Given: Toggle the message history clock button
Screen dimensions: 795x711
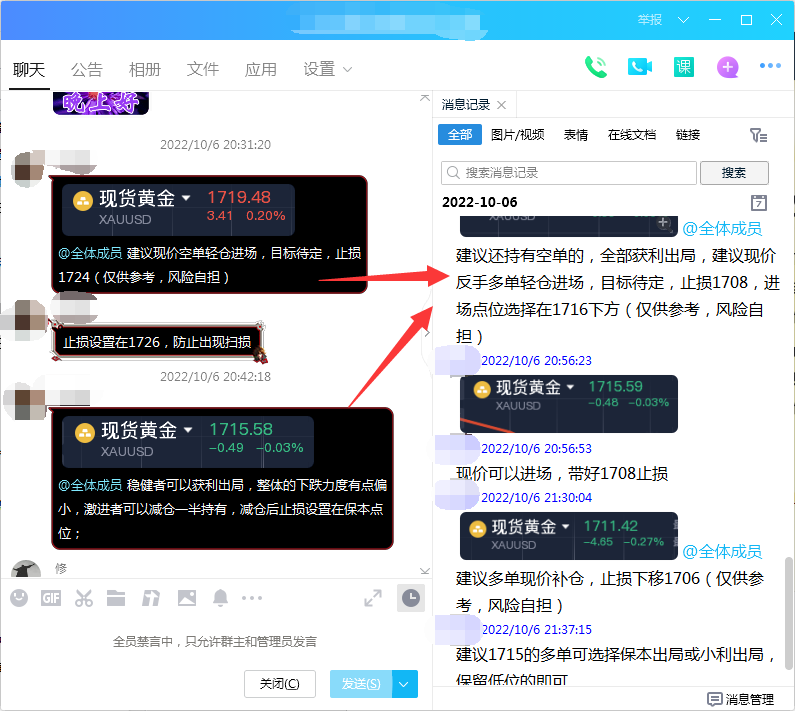Looking at the screenshot, I should tap(410, 598).
